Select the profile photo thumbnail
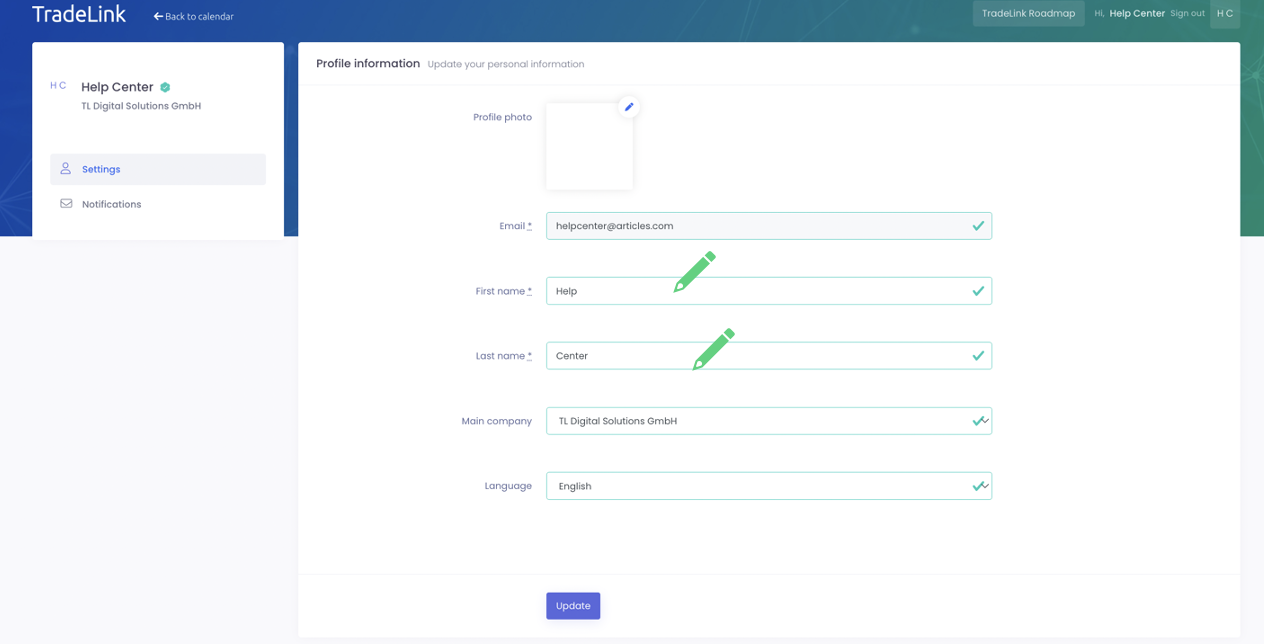 [x=589, y=147]
